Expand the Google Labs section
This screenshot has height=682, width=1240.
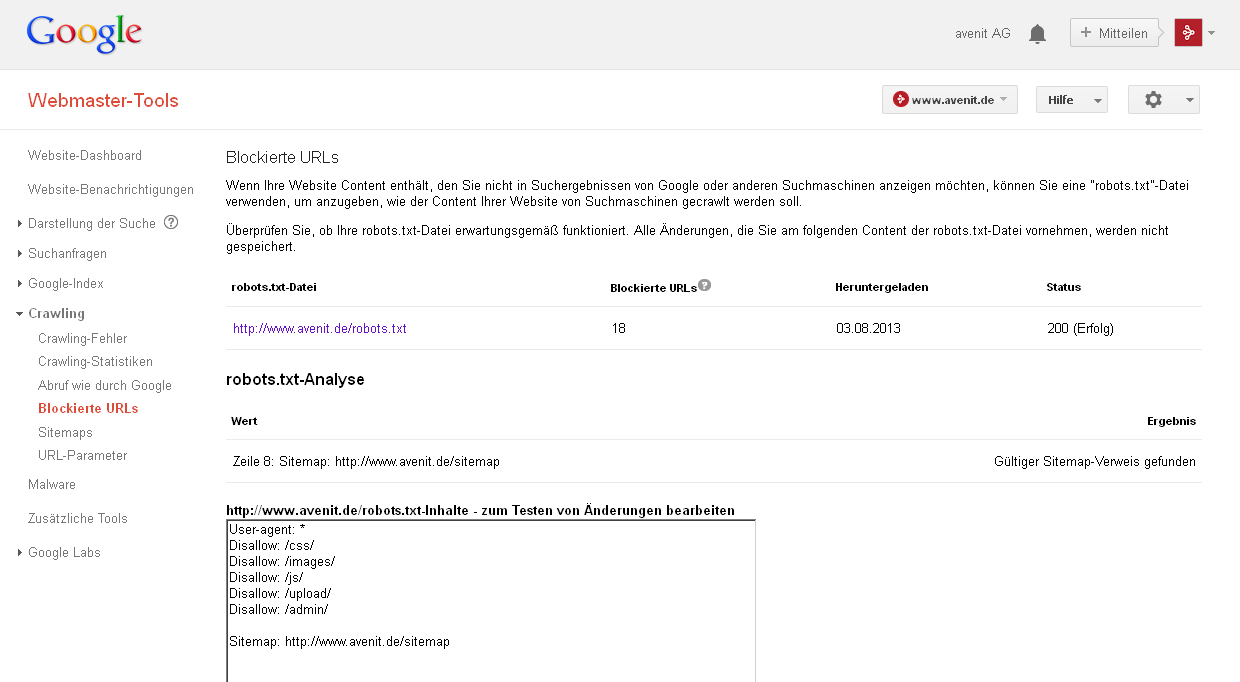(x=20, y=553)
